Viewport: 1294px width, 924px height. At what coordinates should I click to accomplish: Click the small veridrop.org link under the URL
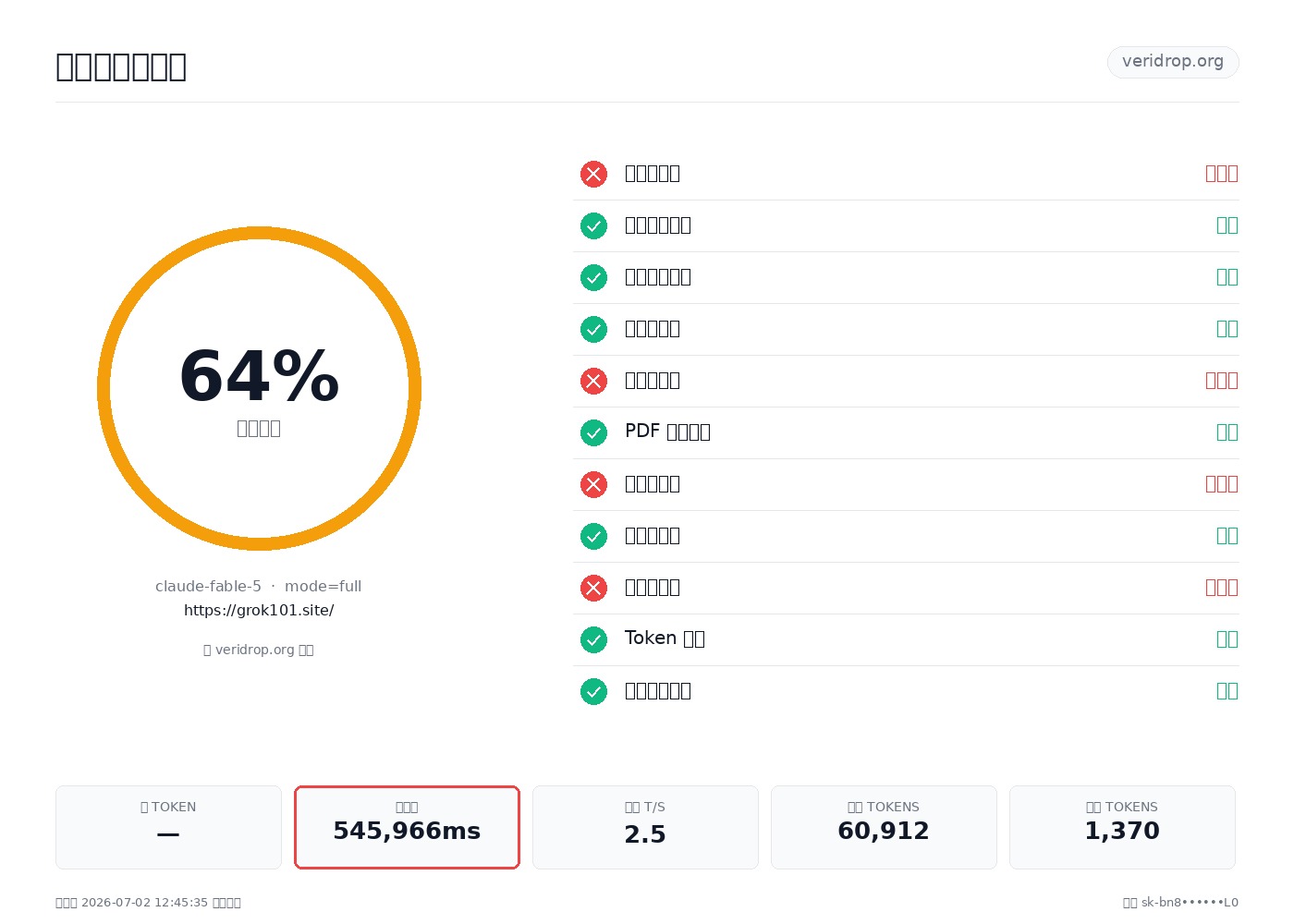[x=259, y=650]
